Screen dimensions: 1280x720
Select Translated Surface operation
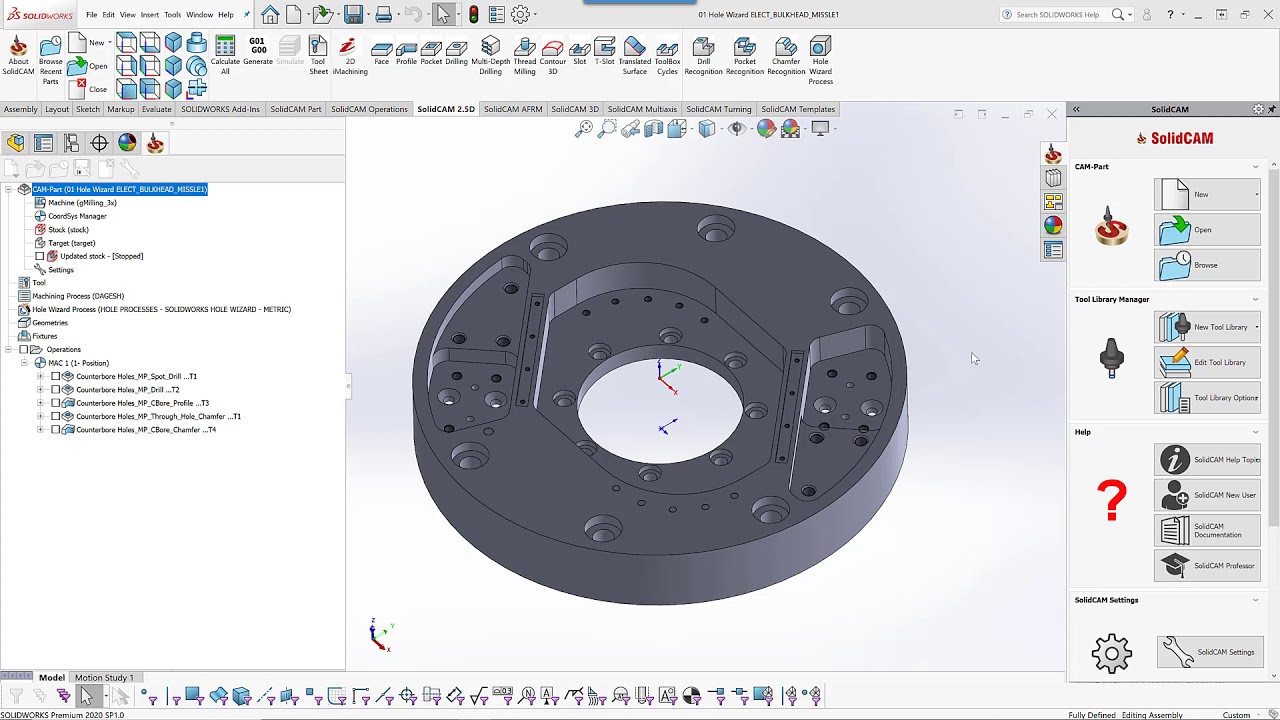tap(635, 56)
